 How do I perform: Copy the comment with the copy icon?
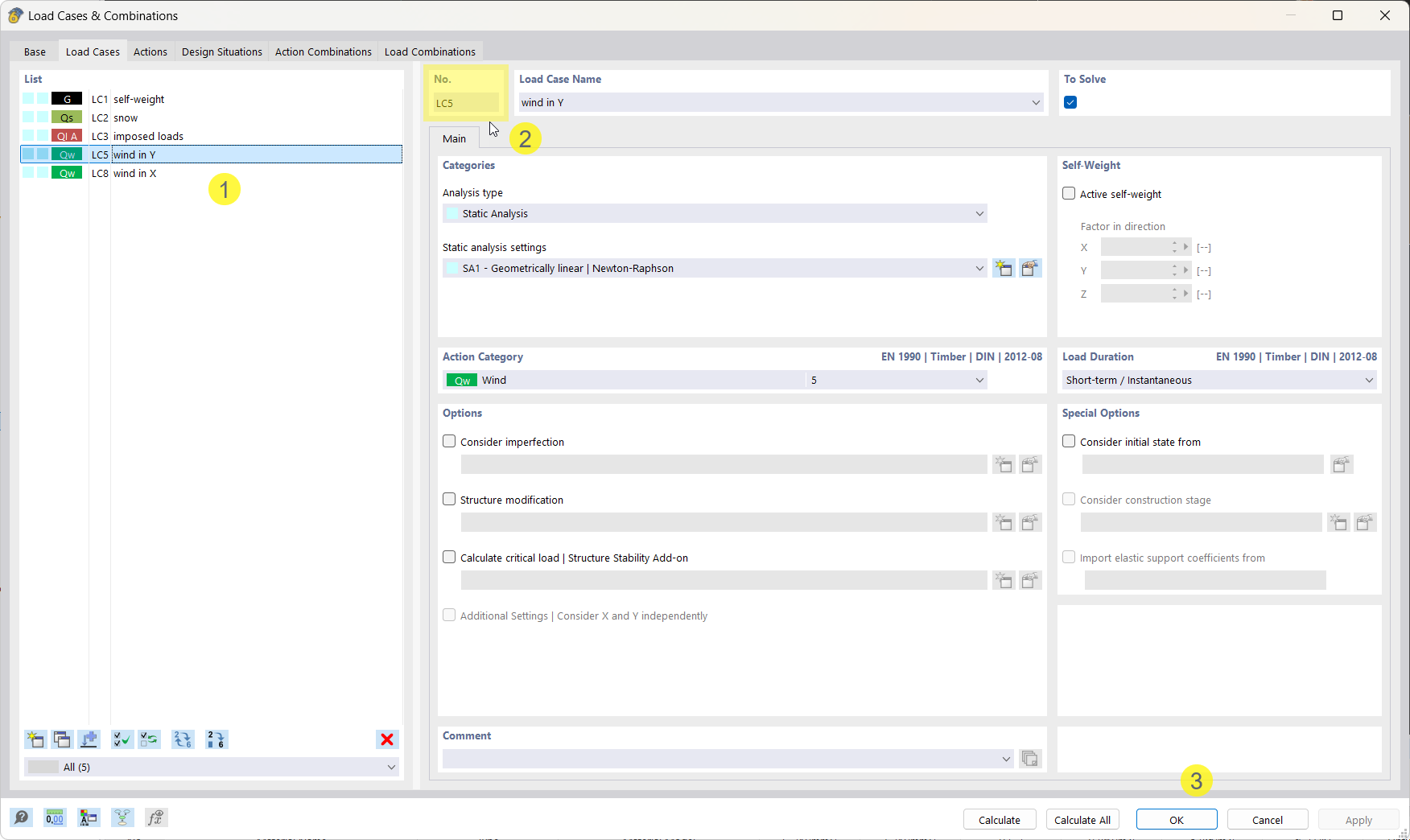point(1029,759)
